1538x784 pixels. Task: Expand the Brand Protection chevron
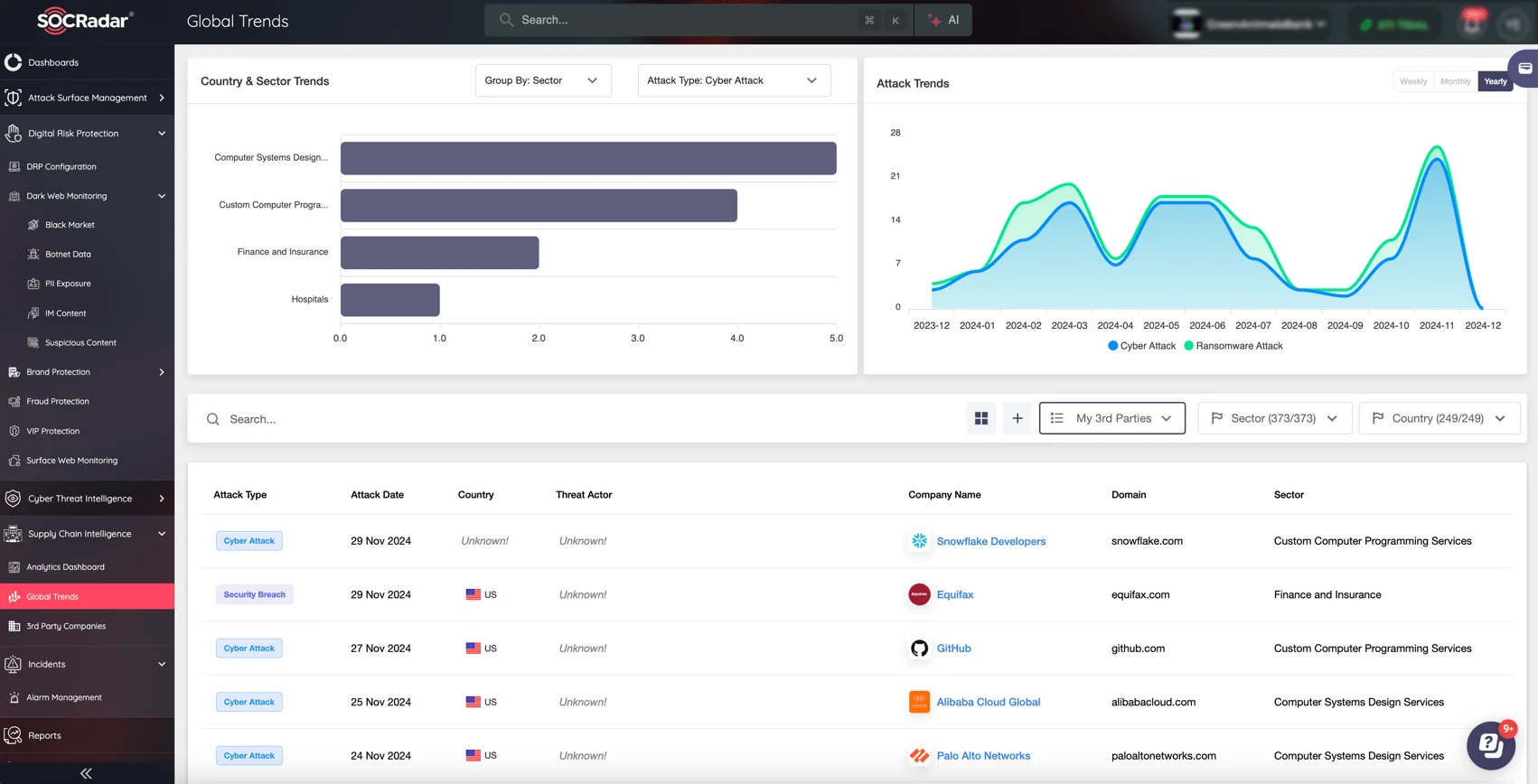click(x=162, y=372)
